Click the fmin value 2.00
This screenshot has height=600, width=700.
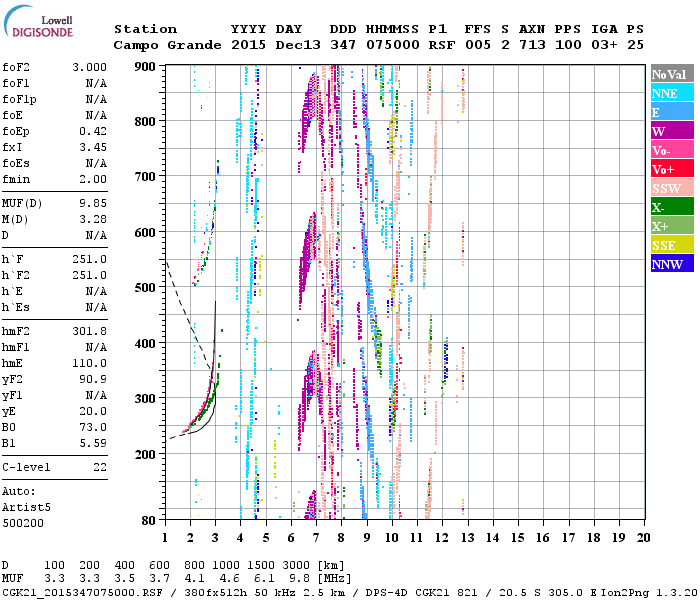tap(93, 179)
